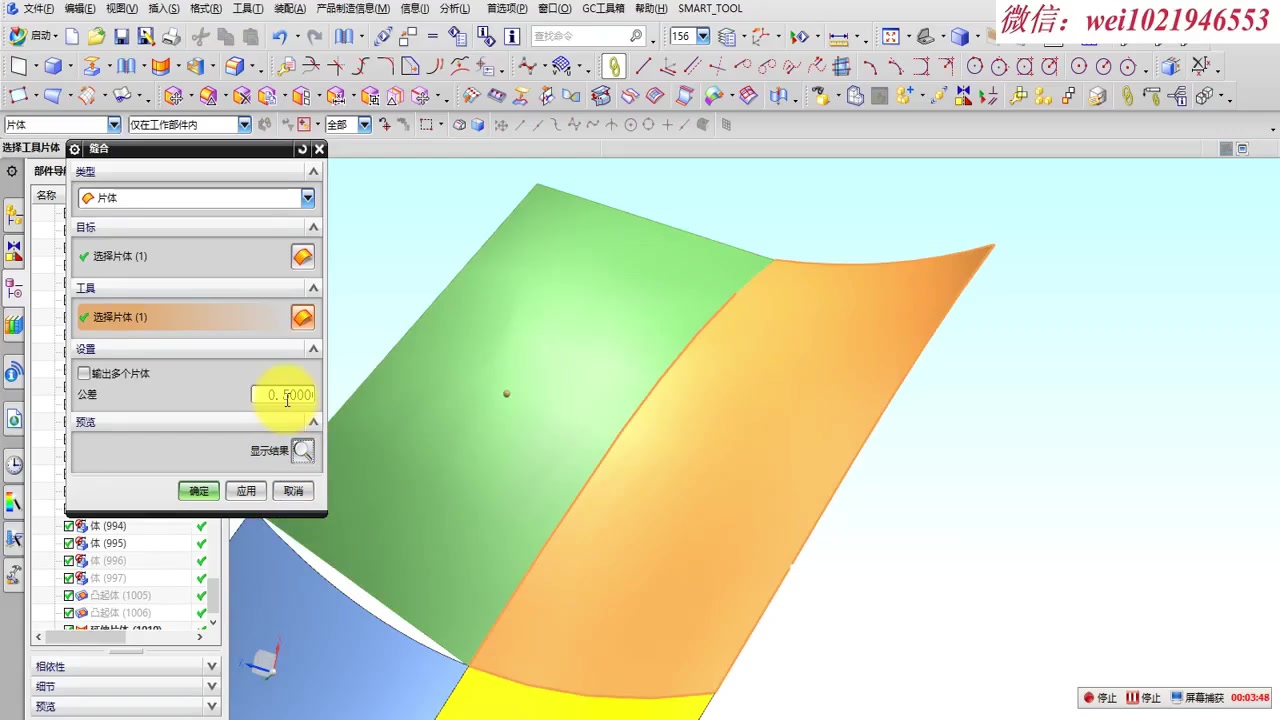Collapse the 类型 section
This screenshot has height=720, width=1280.
pyautogui.click(x=313, y=172)
